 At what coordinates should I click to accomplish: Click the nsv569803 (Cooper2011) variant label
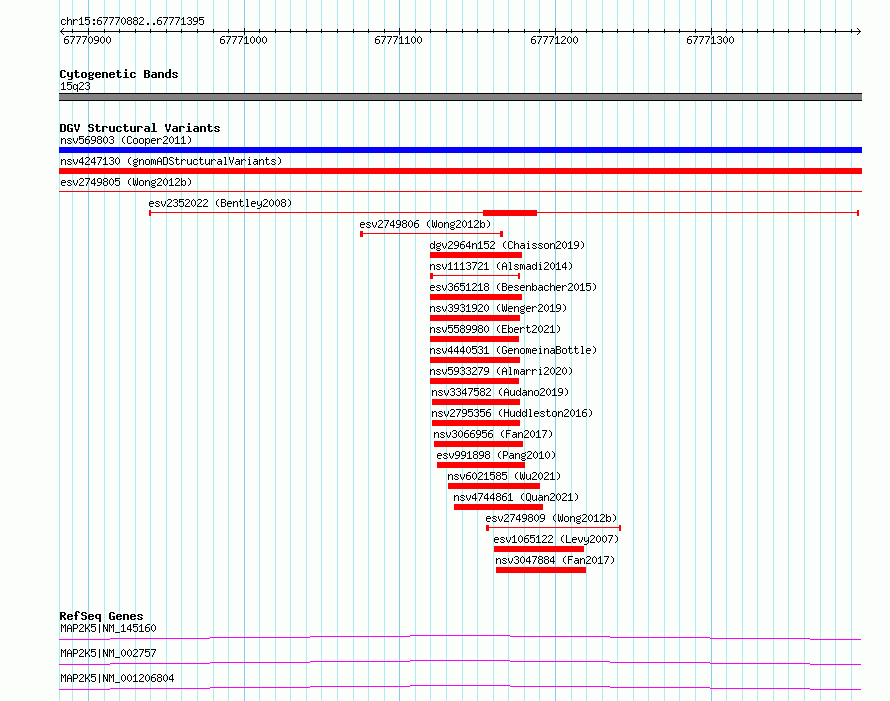tap(126, 140)
